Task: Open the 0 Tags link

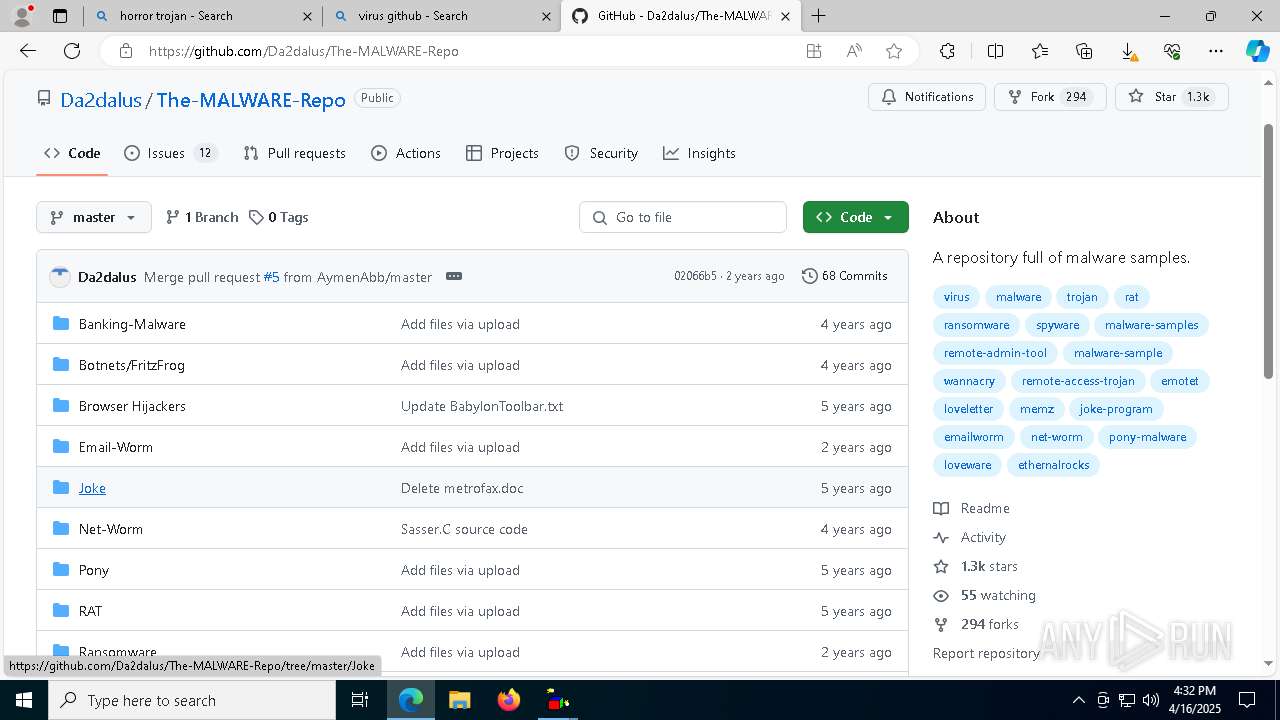Action: [x=279, y=217]
